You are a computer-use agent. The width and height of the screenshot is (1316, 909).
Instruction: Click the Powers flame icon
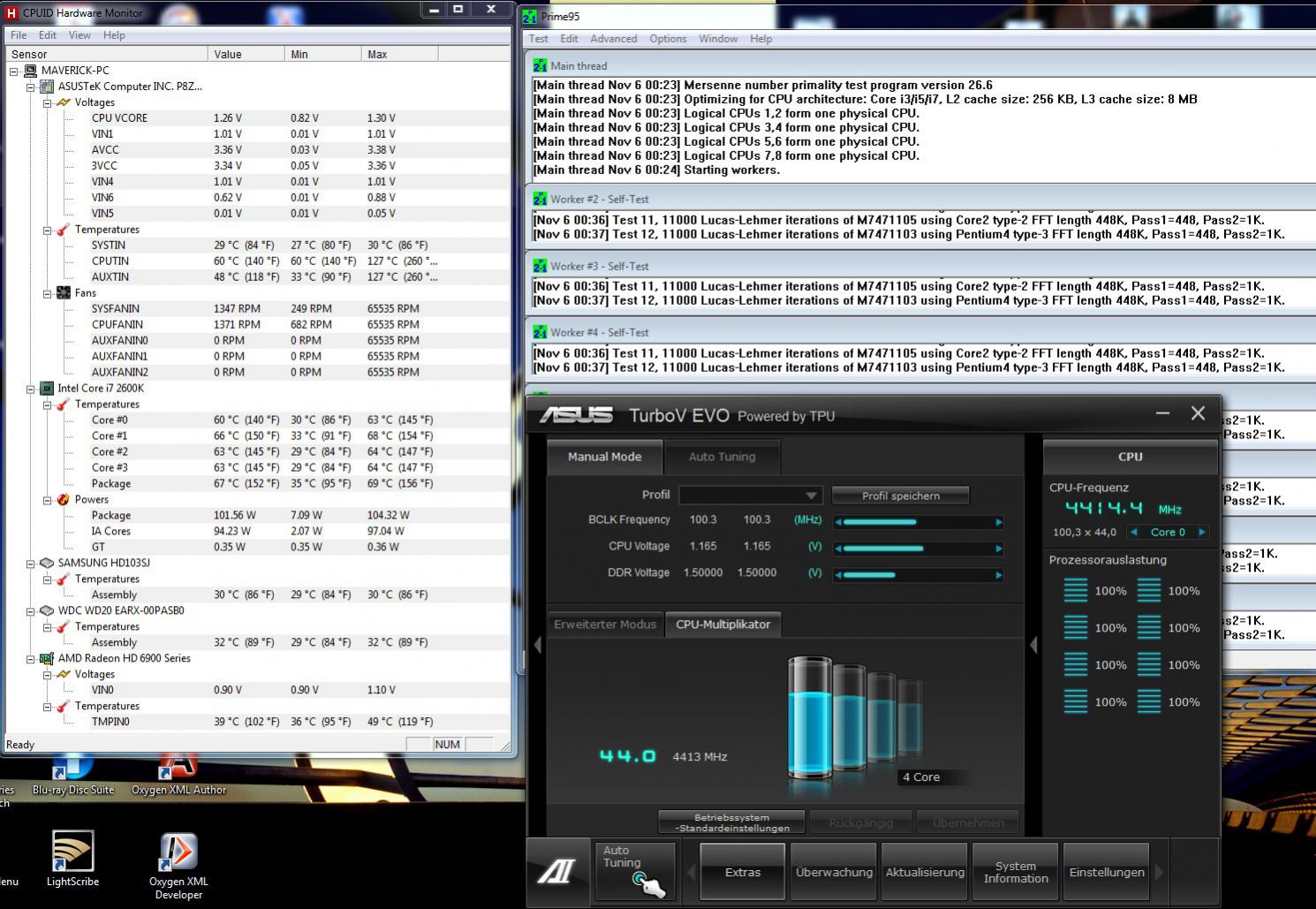point(64,499)
